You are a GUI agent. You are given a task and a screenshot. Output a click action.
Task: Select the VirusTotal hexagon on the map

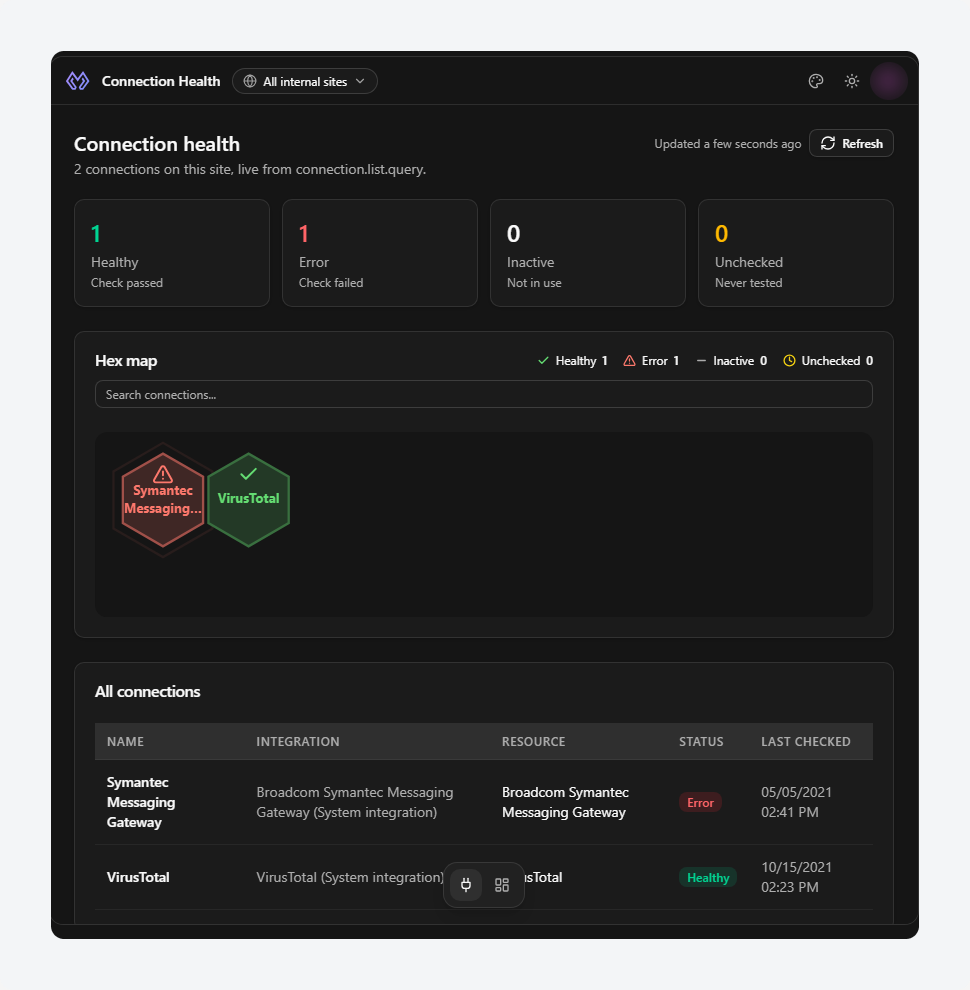click(x=248, y=499)
